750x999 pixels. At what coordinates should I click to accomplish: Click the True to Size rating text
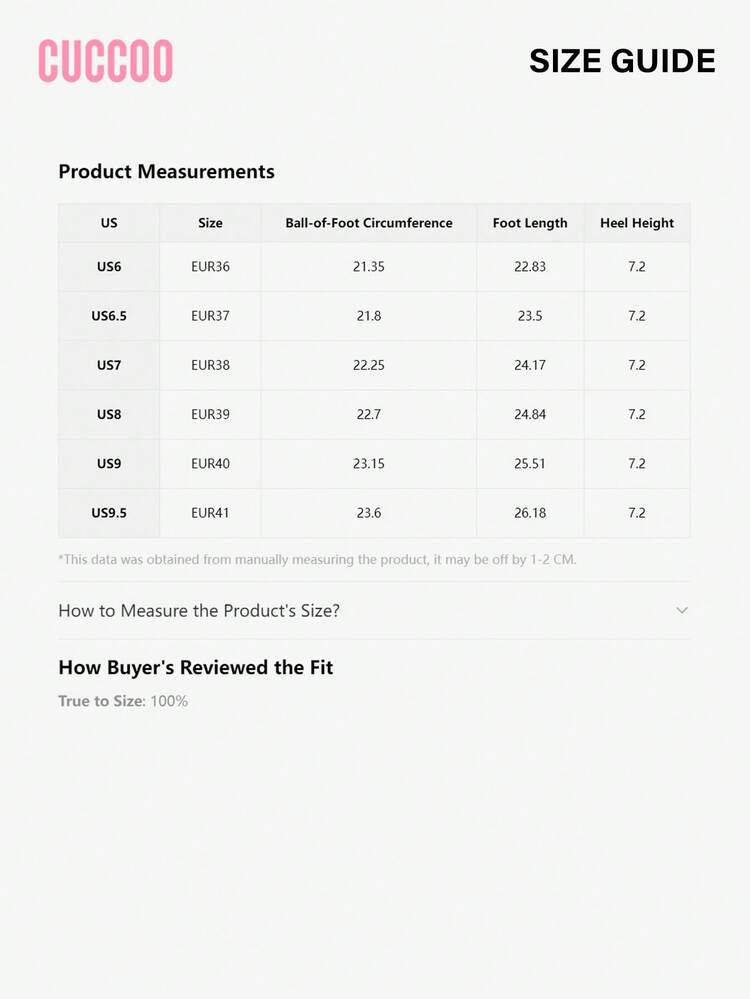[123, 701]
